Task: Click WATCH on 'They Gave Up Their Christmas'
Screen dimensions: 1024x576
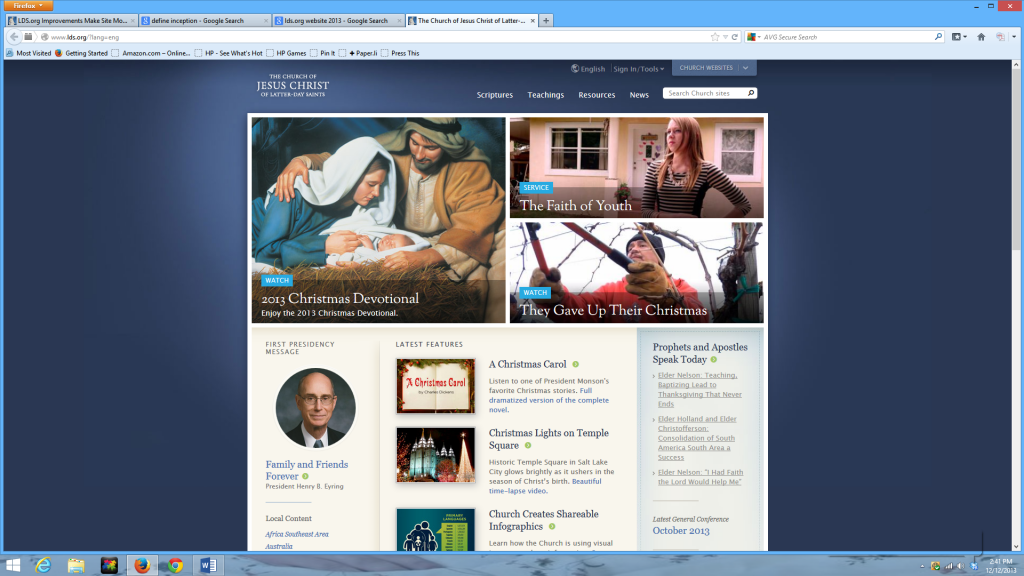Action: [x=534, y=292]
